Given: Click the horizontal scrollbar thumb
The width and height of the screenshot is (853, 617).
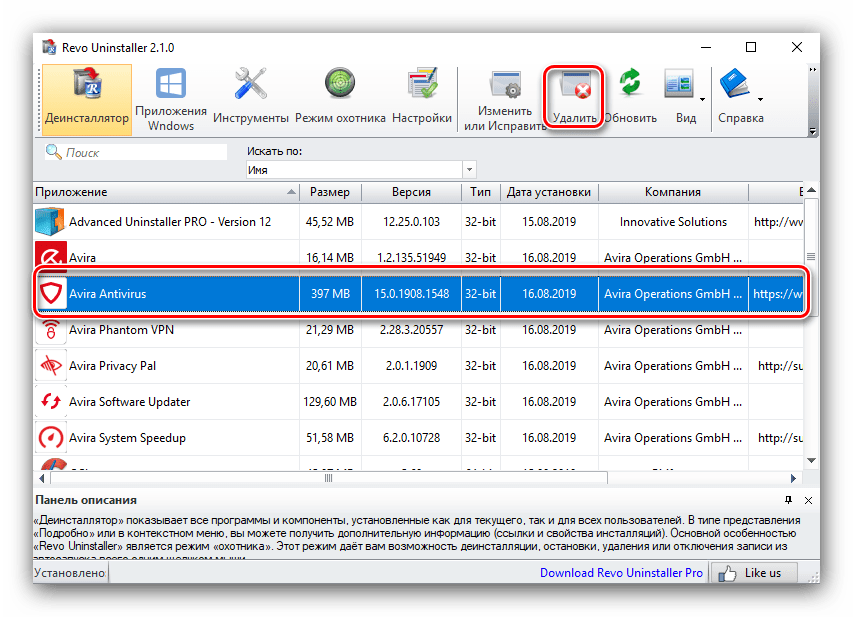Looking at the screenshot, I should (329, 478).
